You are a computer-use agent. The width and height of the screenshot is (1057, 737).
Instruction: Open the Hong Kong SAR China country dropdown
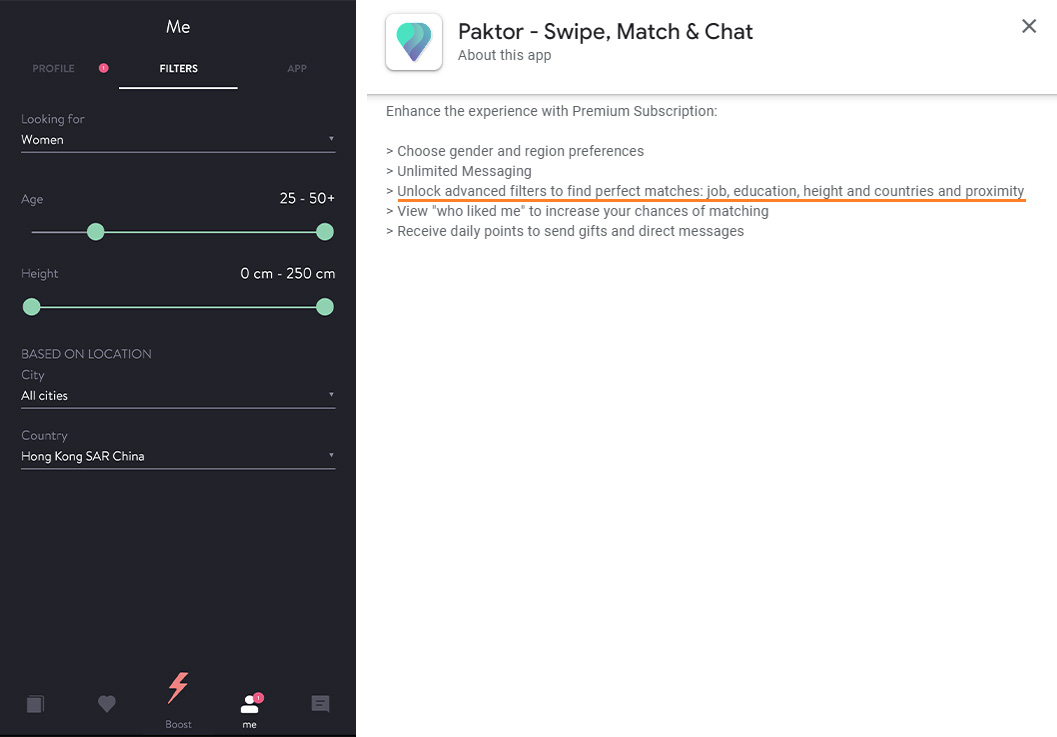(178, 456)
